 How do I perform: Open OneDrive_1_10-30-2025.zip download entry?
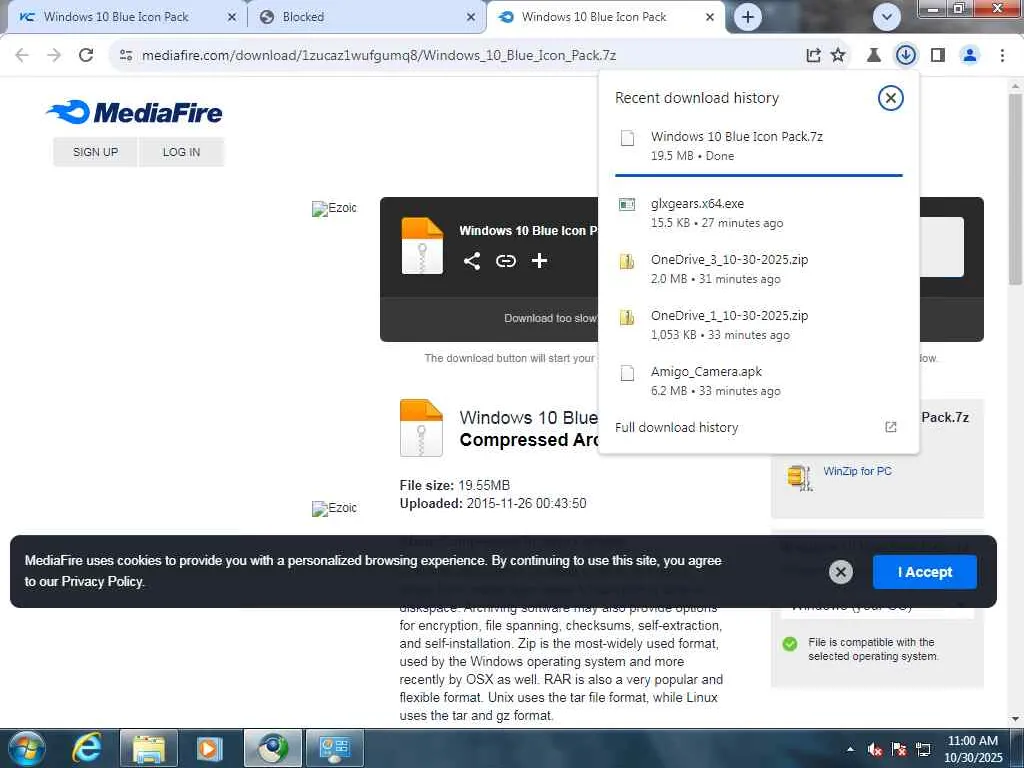click(x=758, y=325)
